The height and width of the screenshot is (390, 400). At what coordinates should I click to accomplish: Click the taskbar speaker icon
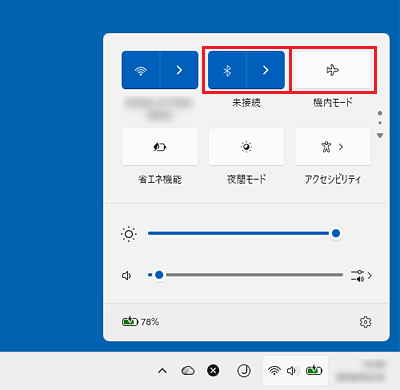tap(293, 371)
